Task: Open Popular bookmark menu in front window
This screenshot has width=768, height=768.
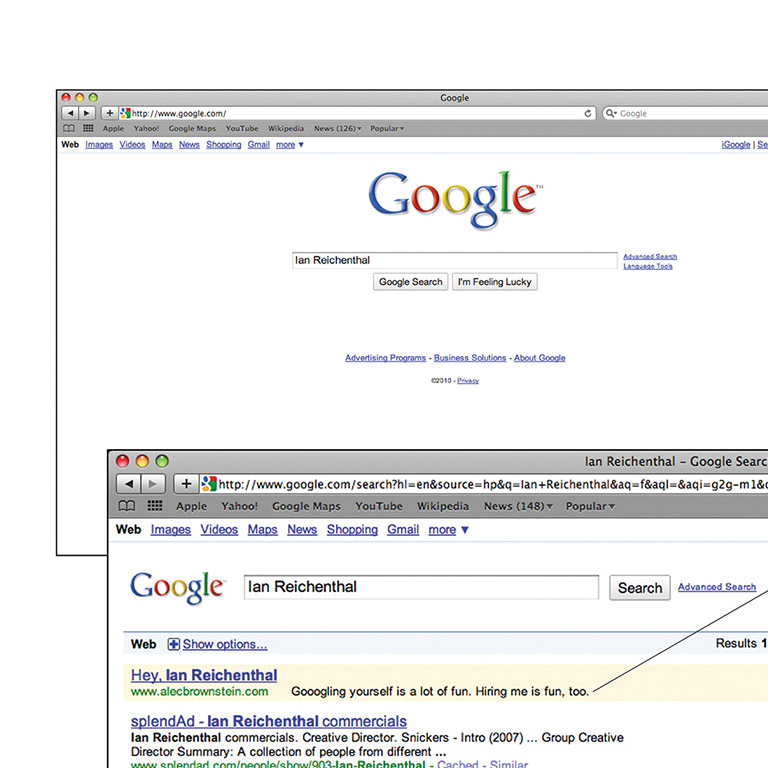Action: [x=590, y=506]
